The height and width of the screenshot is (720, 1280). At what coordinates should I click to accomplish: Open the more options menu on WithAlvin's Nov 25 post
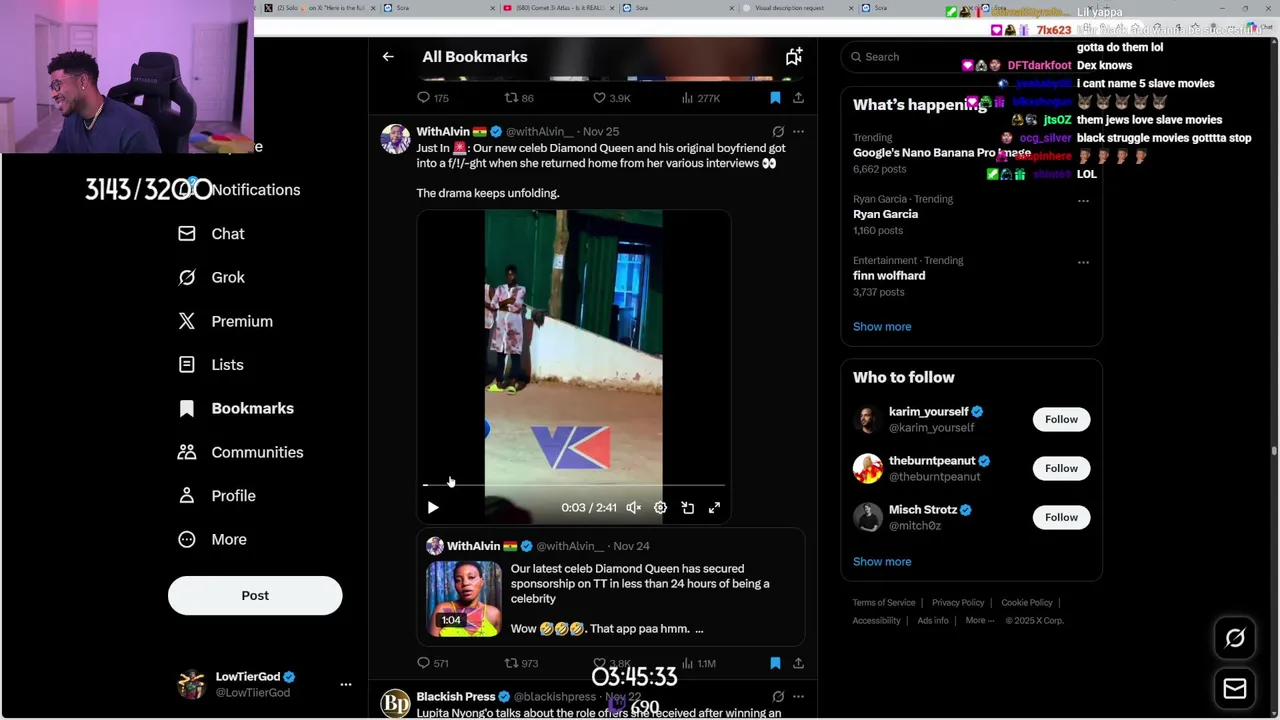click(798, 131)
